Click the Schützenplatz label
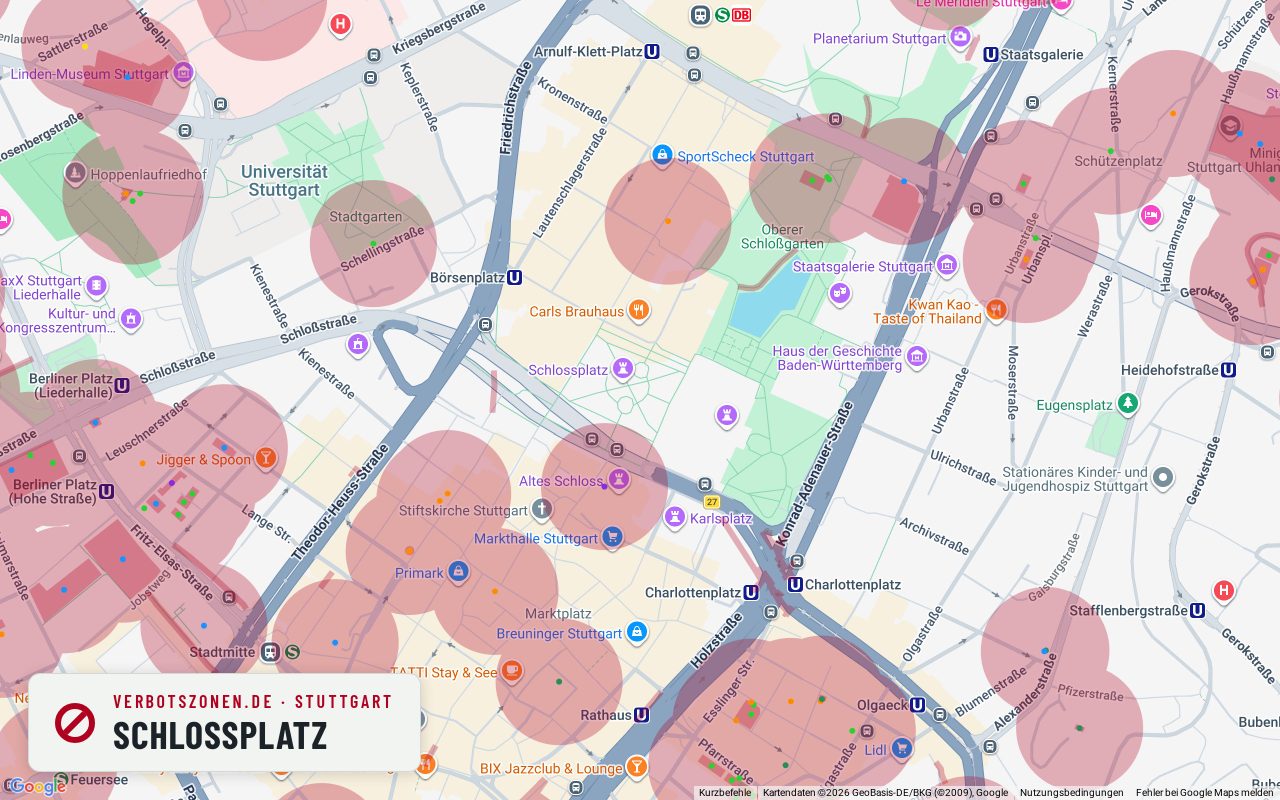The width and height of the screenshot is (1280, 800). [x=1118, y=161]
